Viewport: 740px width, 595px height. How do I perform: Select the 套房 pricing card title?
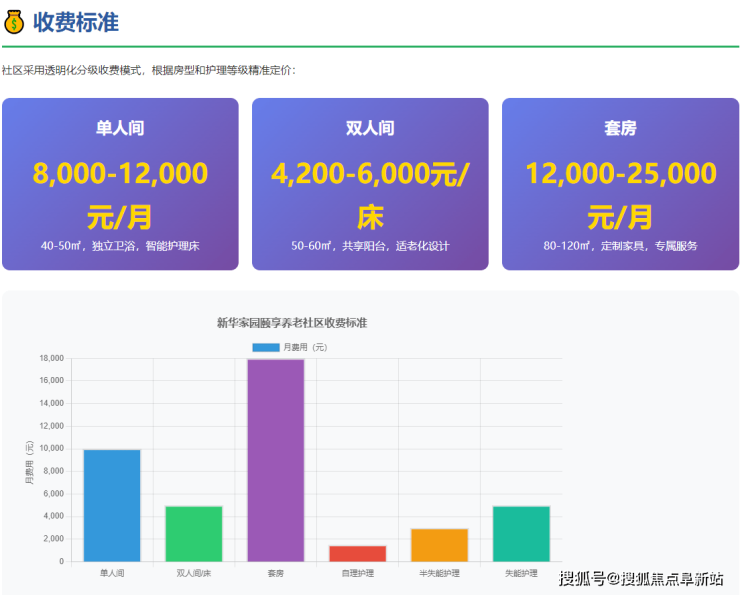[x=620, y=128]
